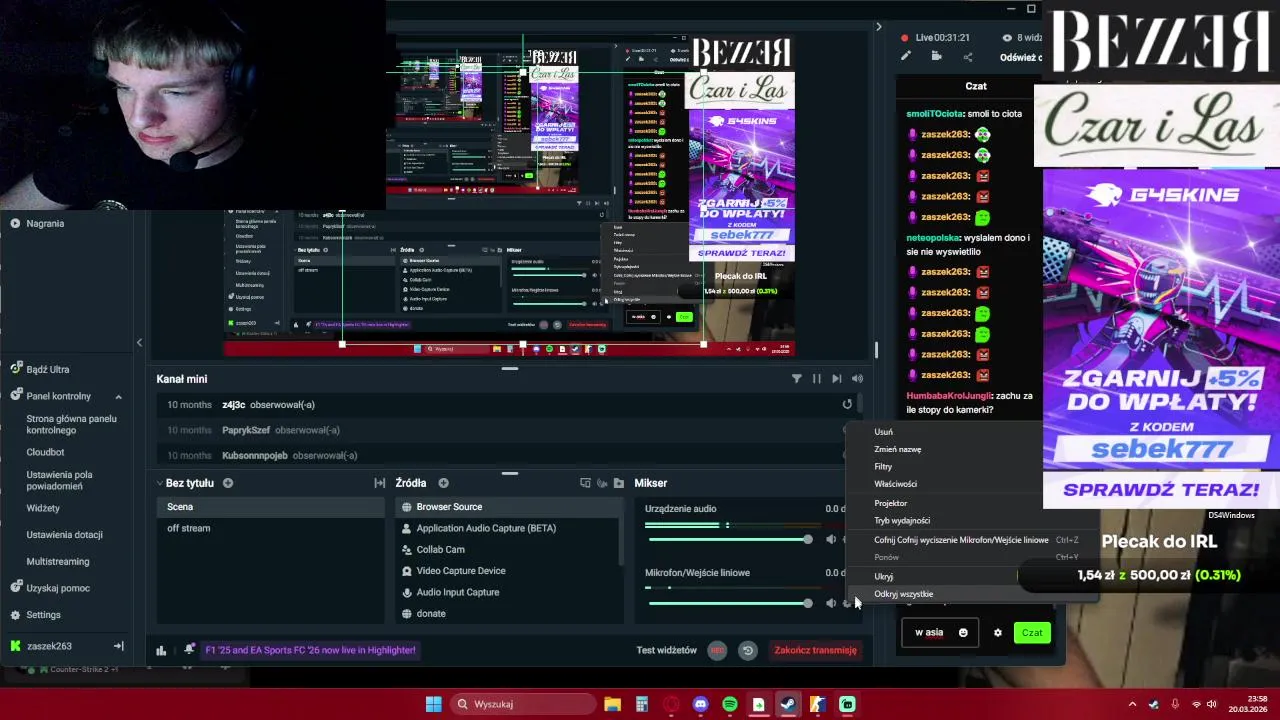Open Nagrania in the sidebar
Viewport: 1280px width, 720px height.
point(45,224)
